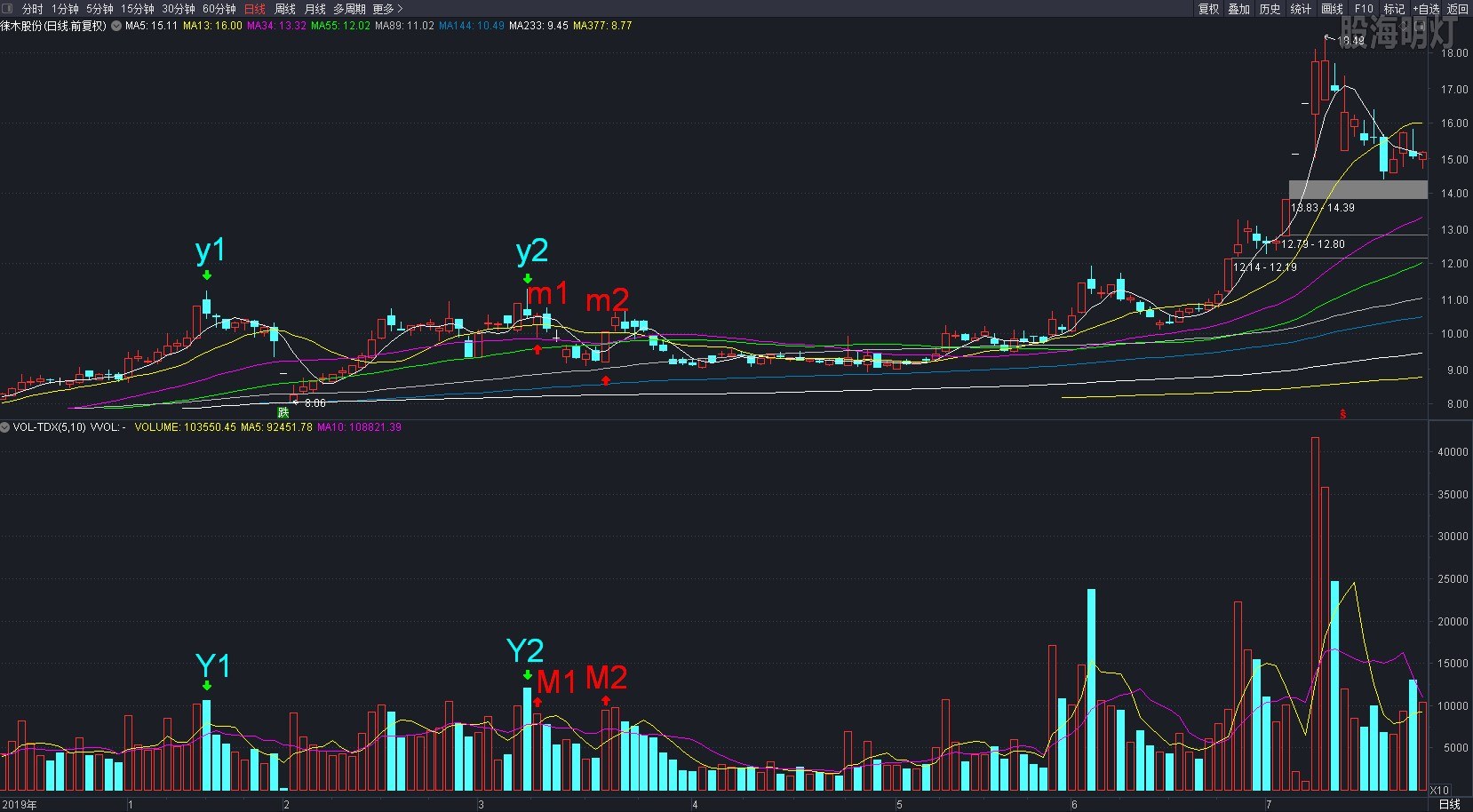Open the 复权 adjustment menu

(x=1209, y=9)
